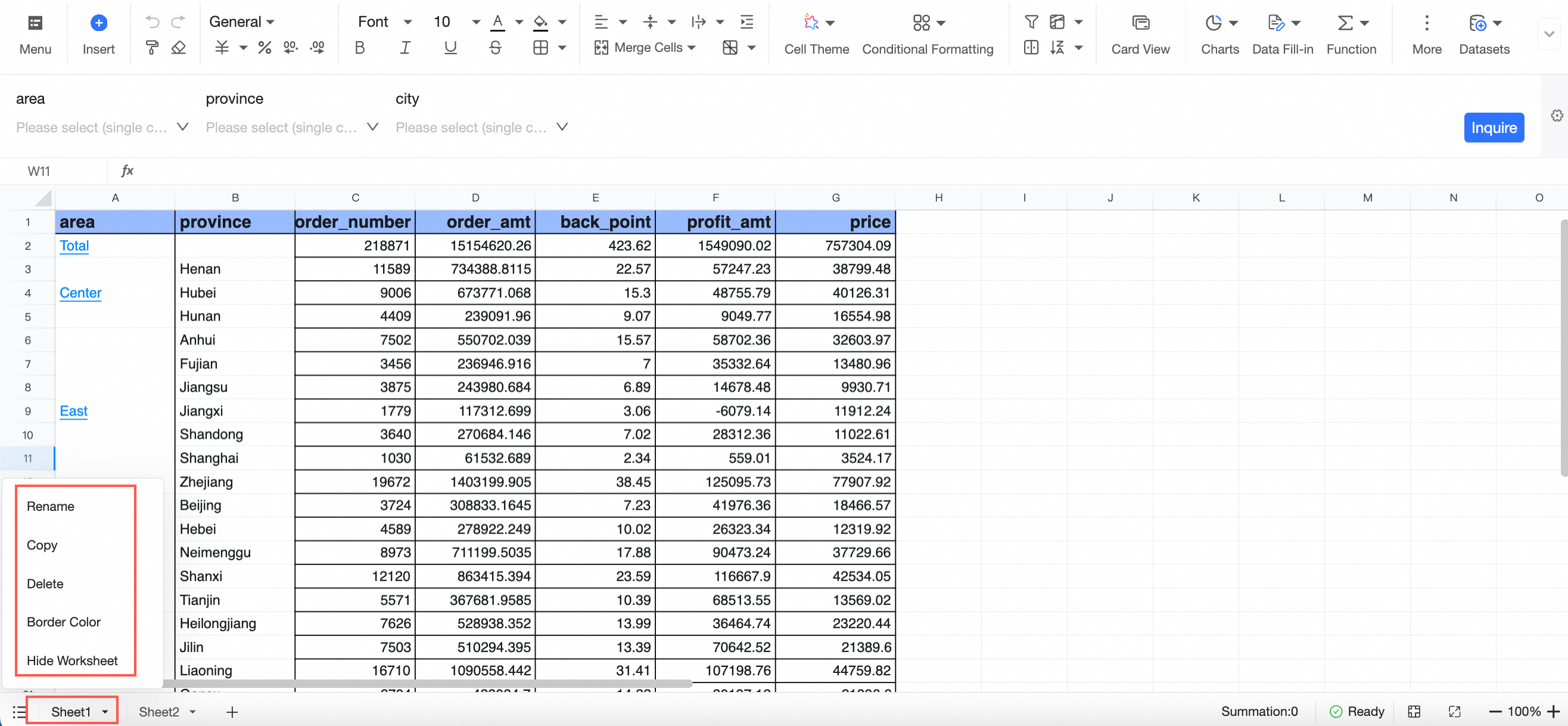Screen dimensions: 1568x726
Task: Open the Menu icon
Action: point(35,23)
